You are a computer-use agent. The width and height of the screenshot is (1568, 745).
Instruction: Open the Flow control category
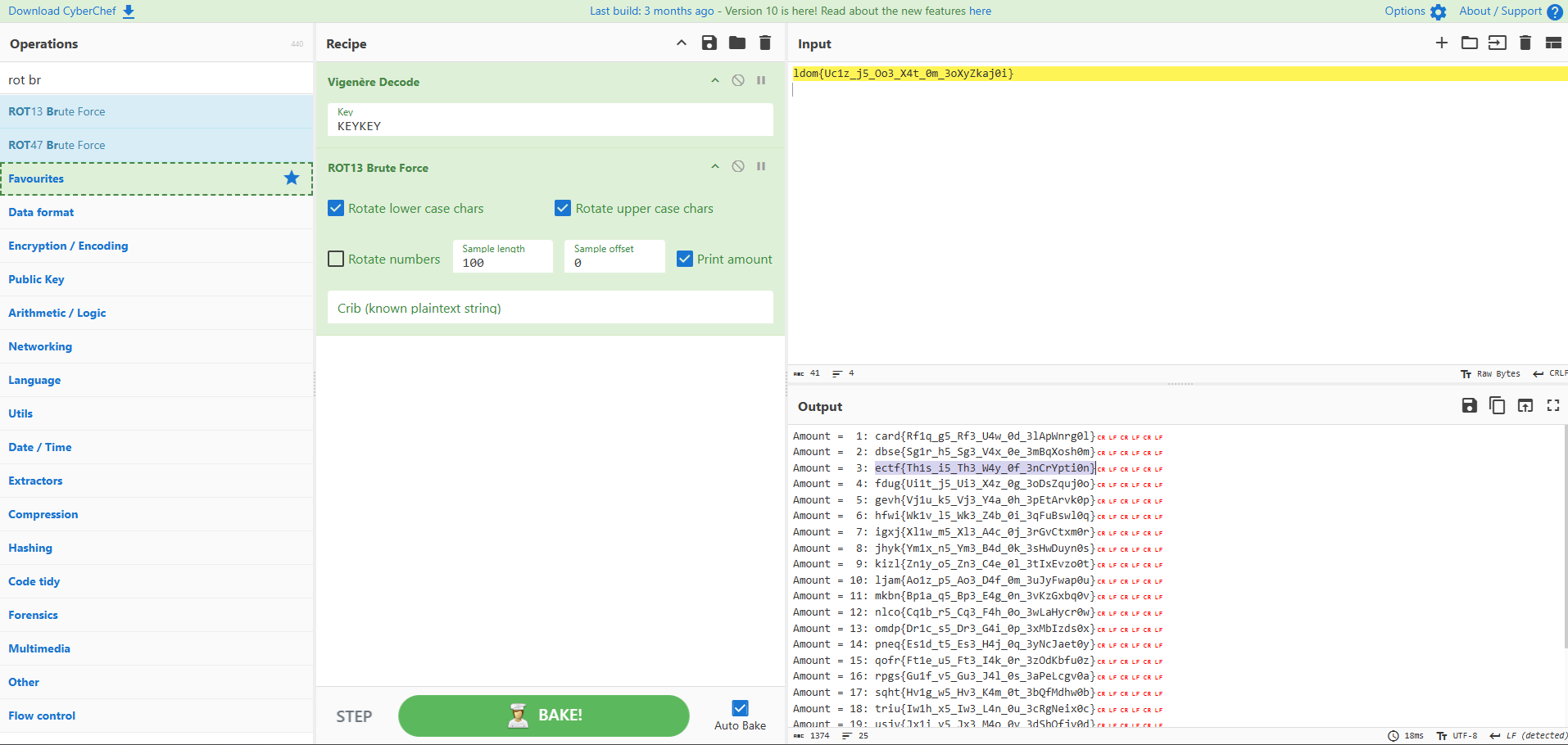pos(156,716)
